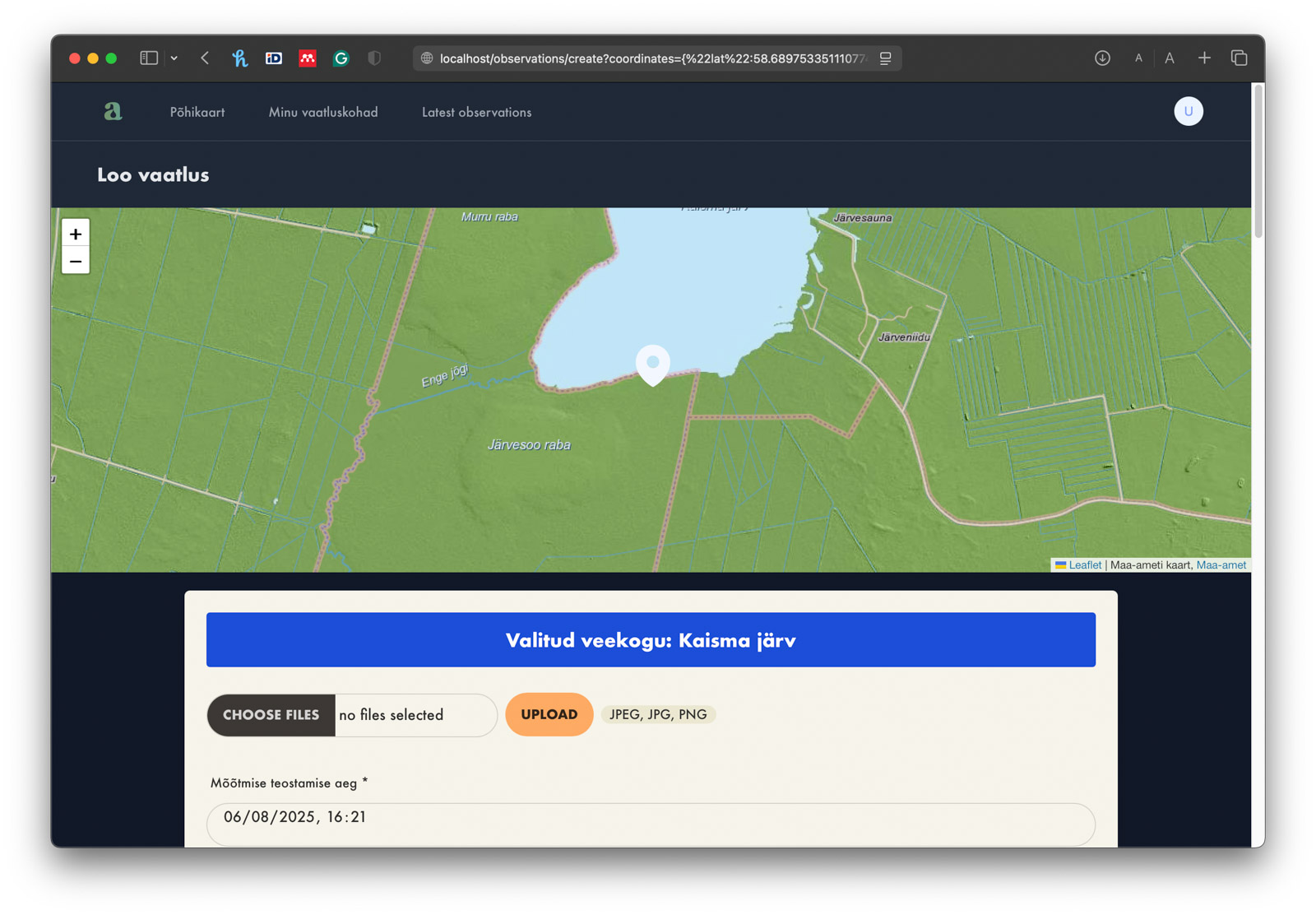This screenshot has height=915, width=1316.
Task: Click the CHOOSE FILES button
Action: point(270,714)
